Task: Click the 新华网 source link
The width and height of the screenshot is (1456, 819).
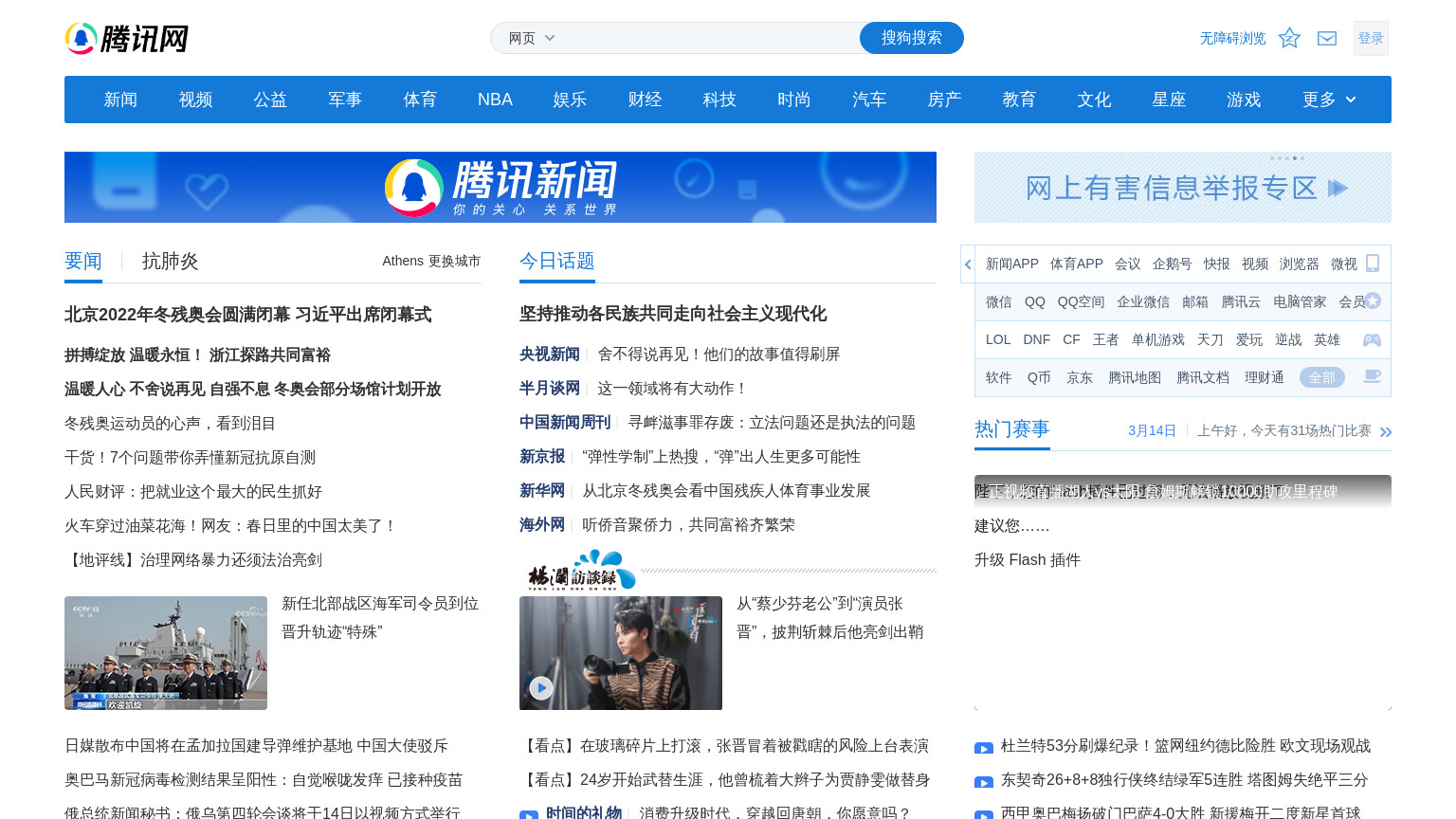Action: [542, 491]
